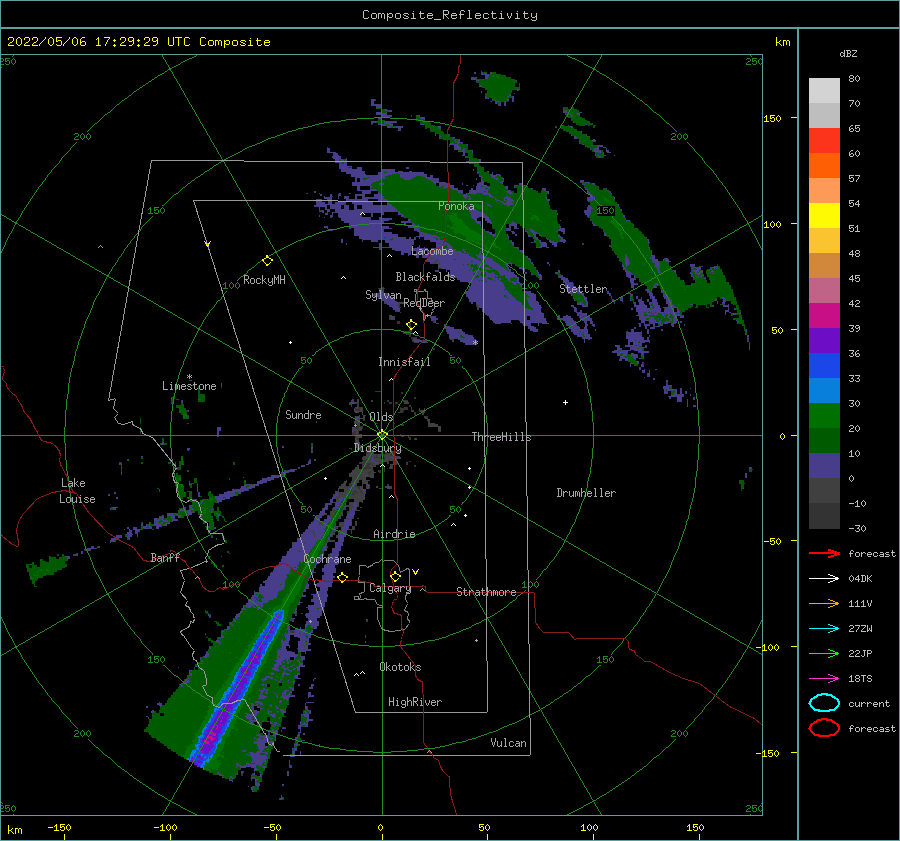The image size is (900, 841).
Task: Click the red forecast ellipse icon
Action: click(824, 728)
